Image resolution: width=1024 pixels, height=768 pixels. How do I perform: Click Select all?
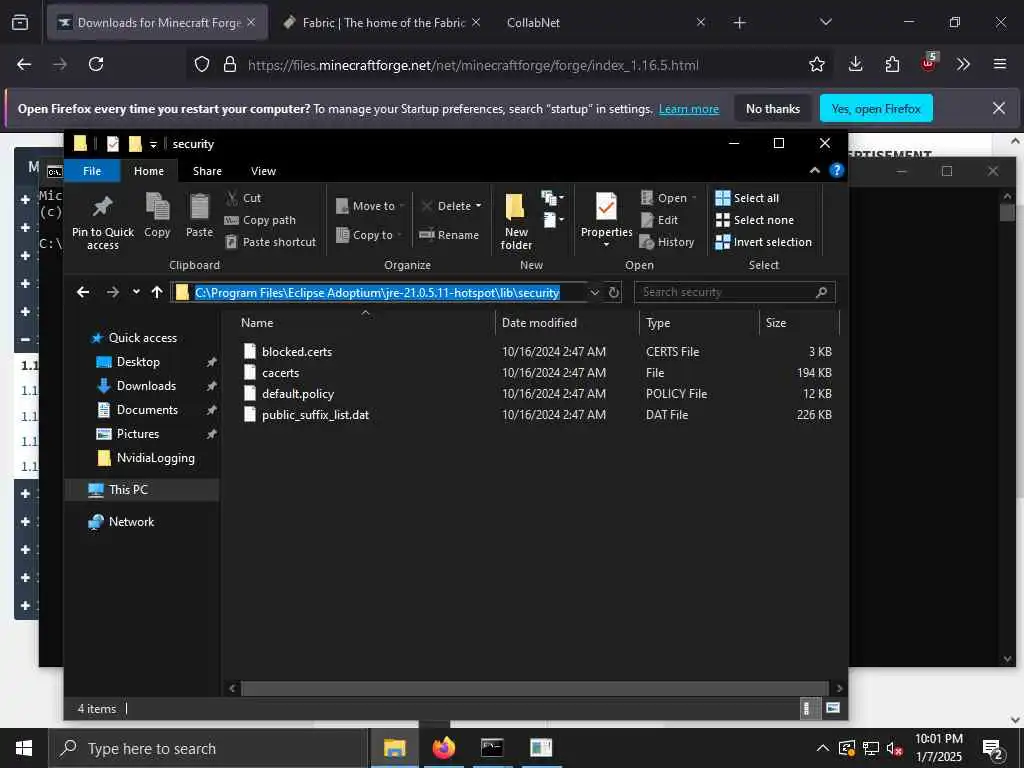(747, 198)
